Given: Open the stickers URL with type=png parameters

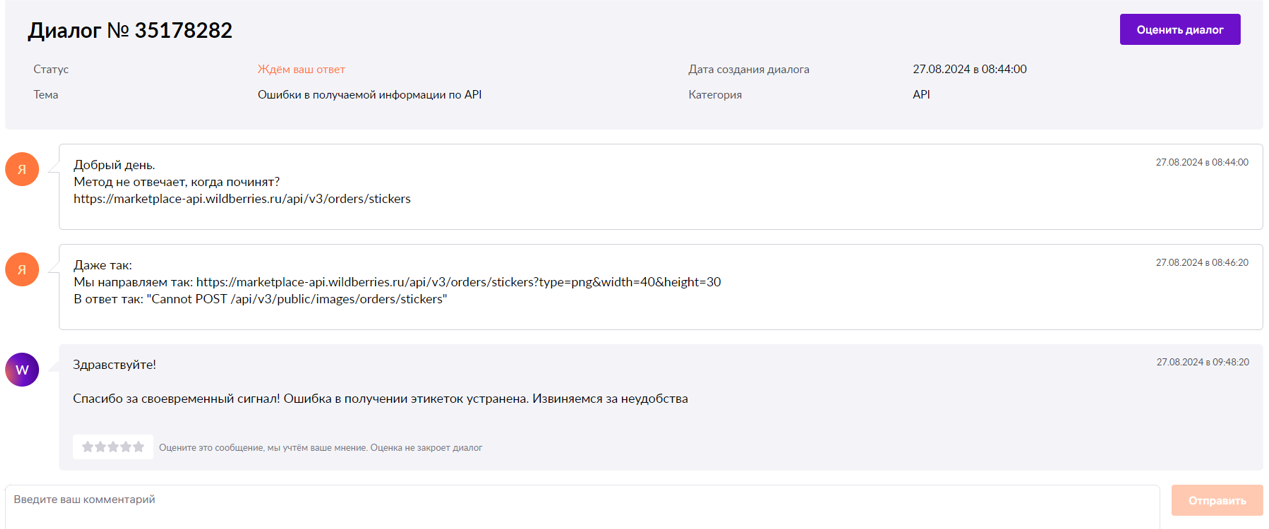Looking at the screenshot, I should coord(458,282).
